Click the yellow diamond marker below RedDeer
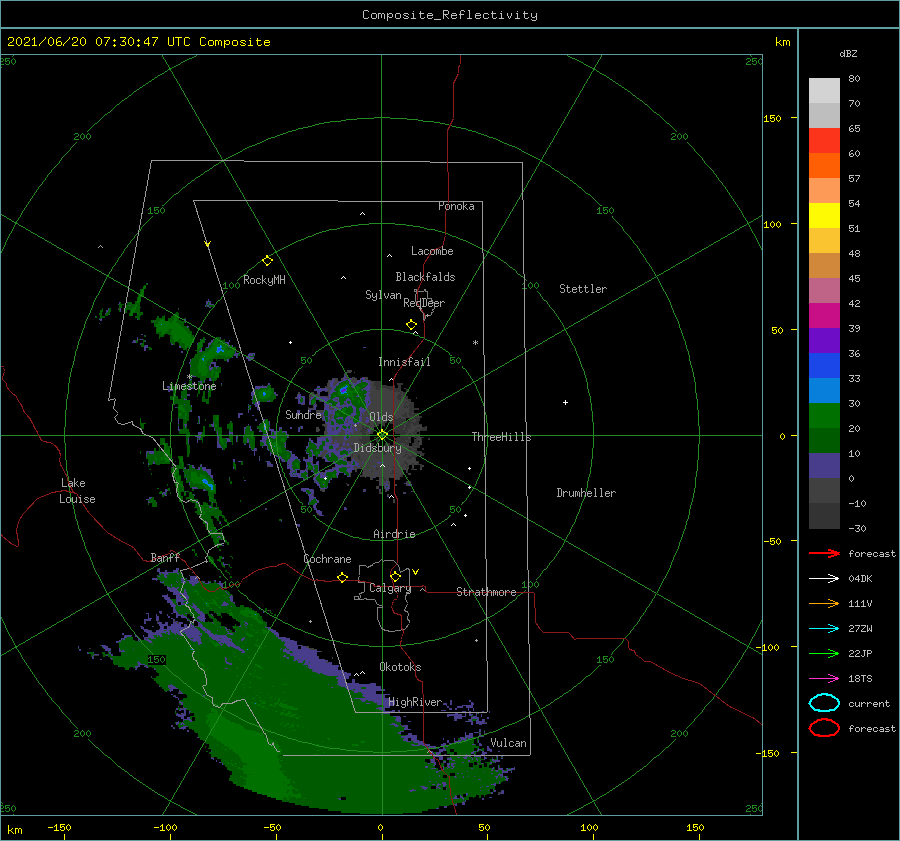The image size is (900, 841). [411, 324]
